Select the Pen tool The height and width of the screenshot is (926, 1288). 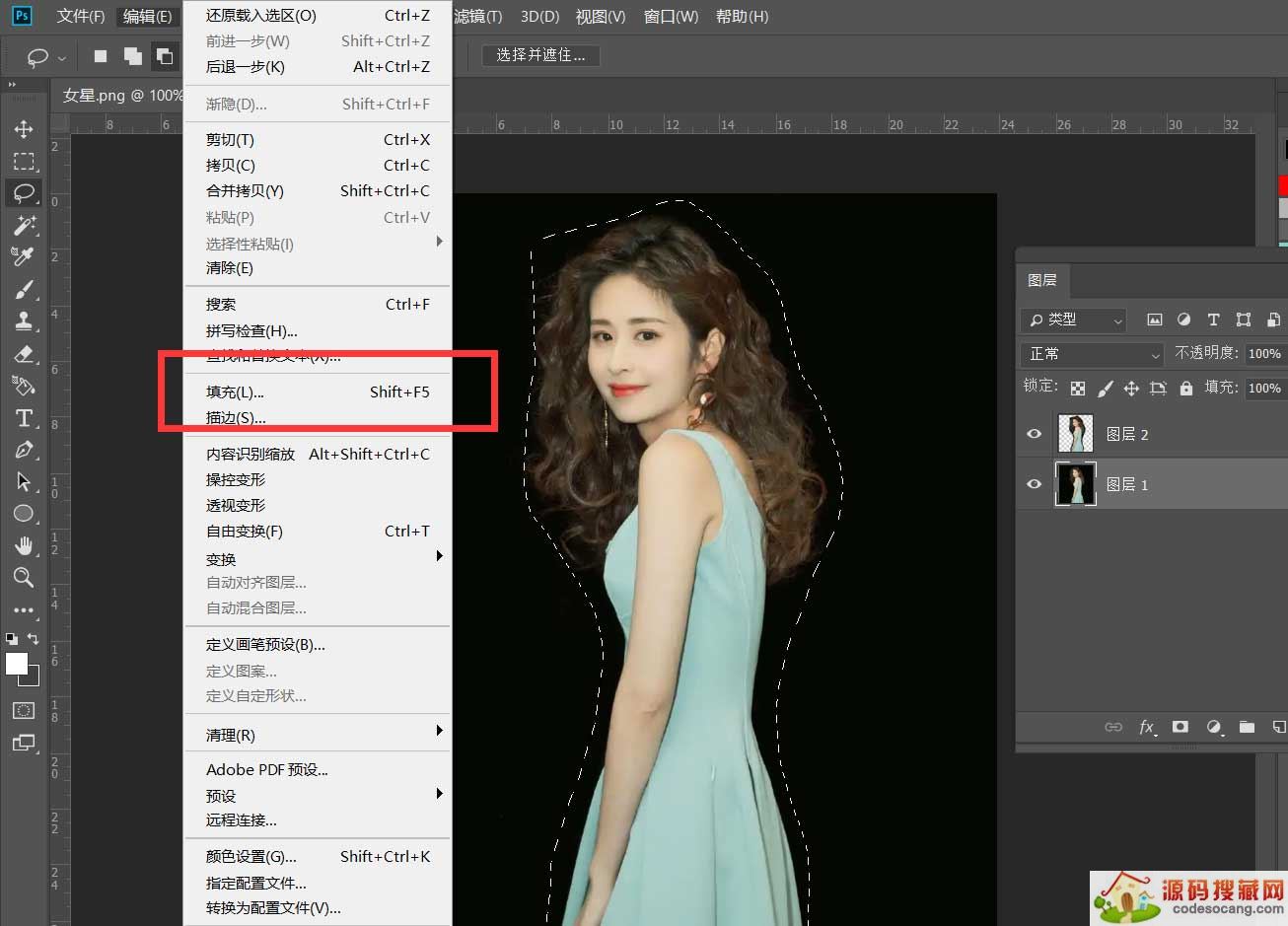[x=24, y=450]
